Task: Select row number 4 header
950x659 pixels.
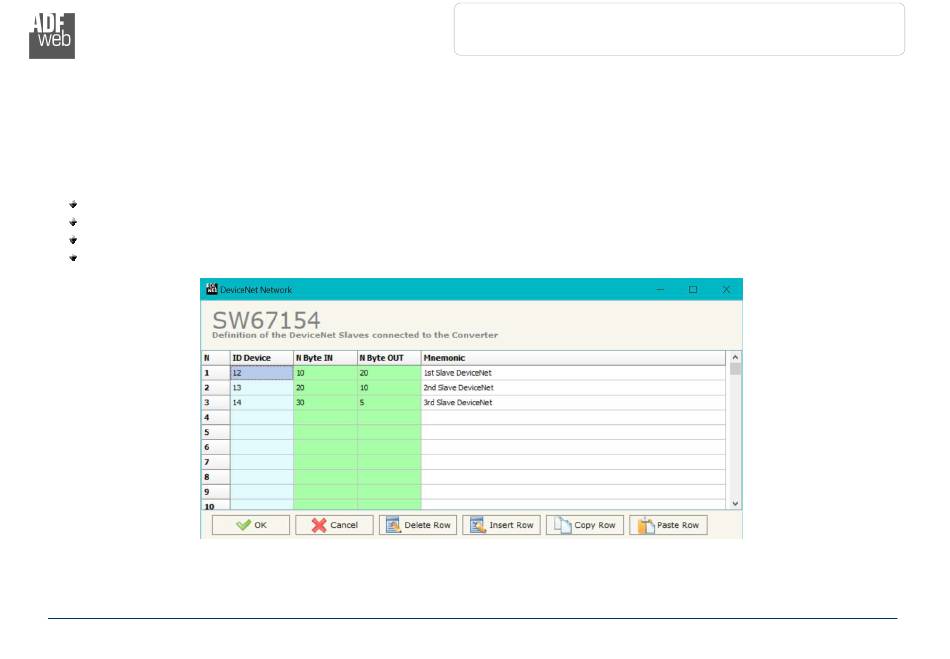Action: click(x=215, y=417)
